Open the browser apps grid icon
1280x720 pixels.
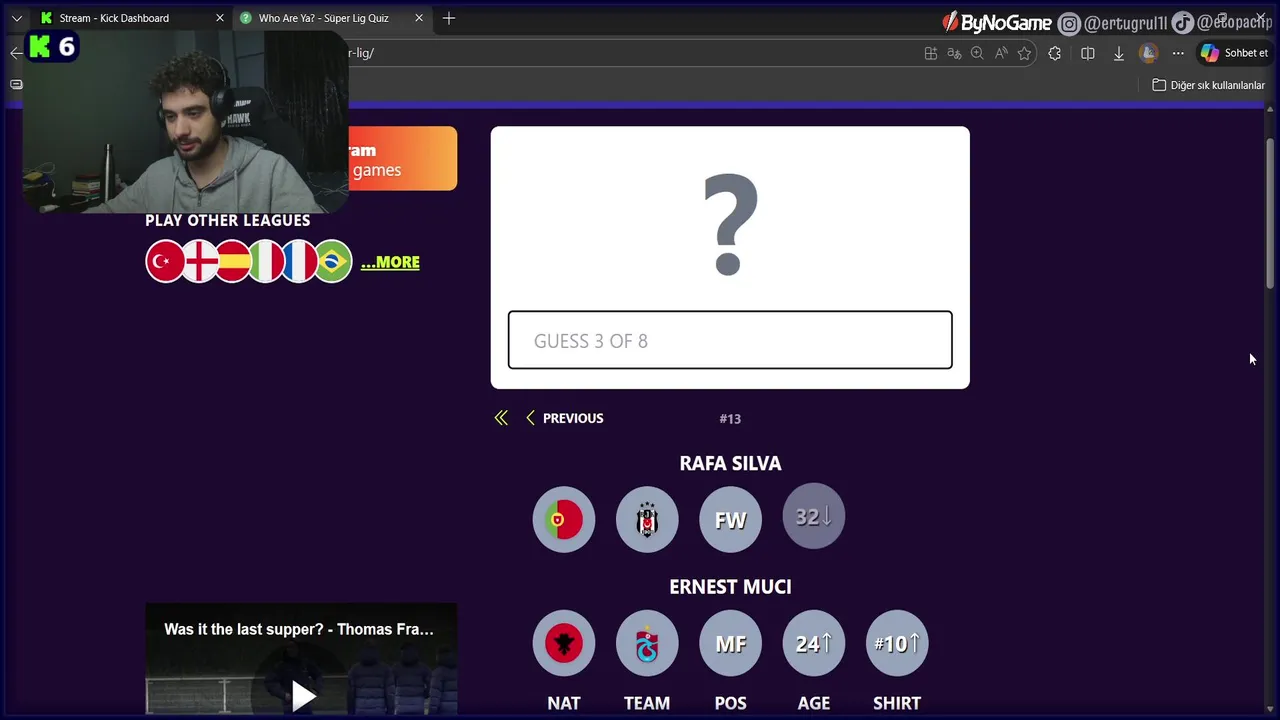tap(931, 53)
